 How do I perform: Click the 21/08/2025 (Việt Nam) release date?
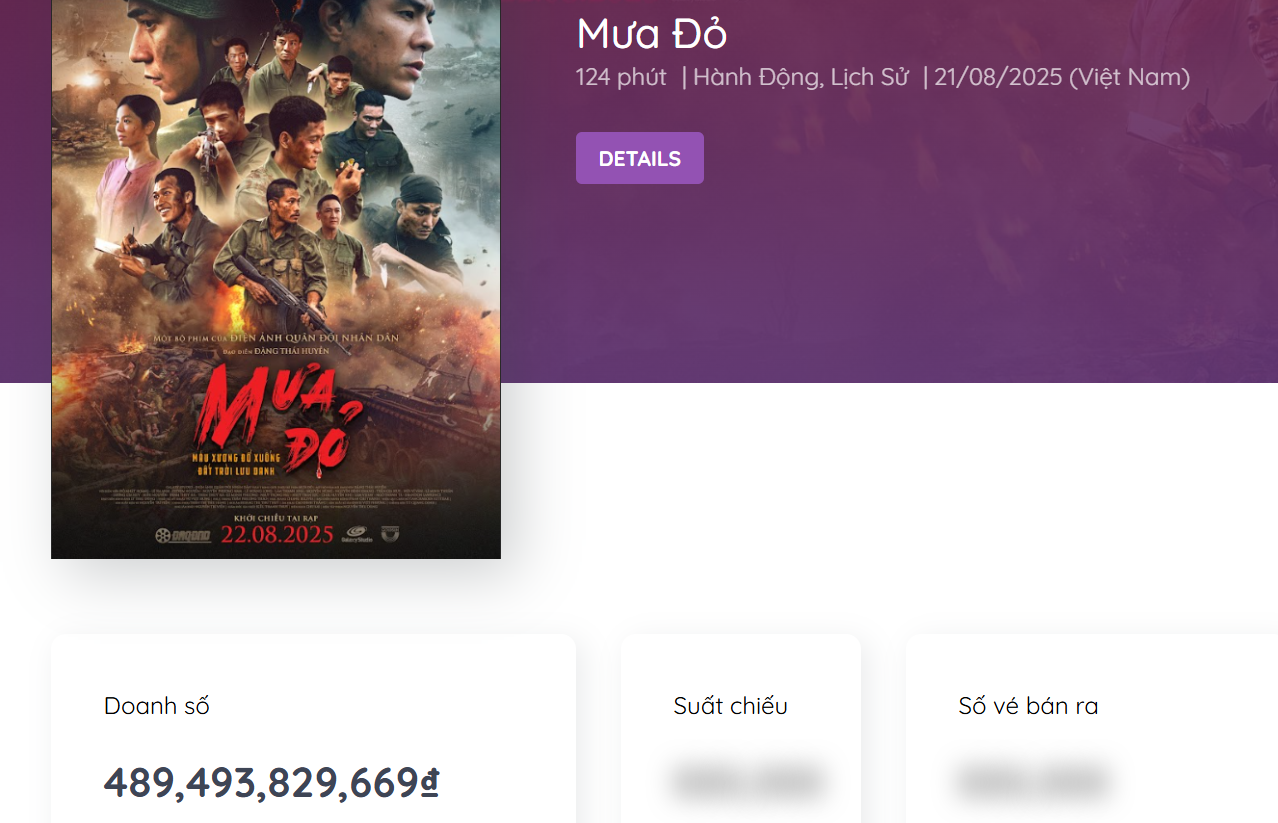coord(1062,77)
